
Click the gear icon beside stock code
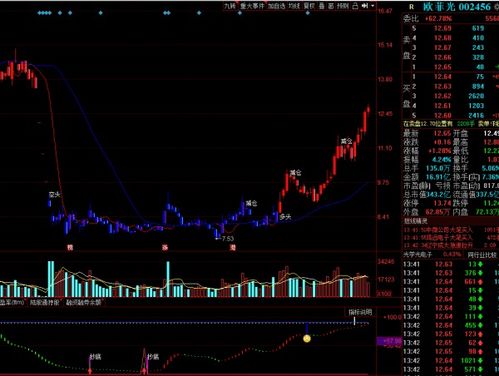pyautogui.click(x=497, y=7)
